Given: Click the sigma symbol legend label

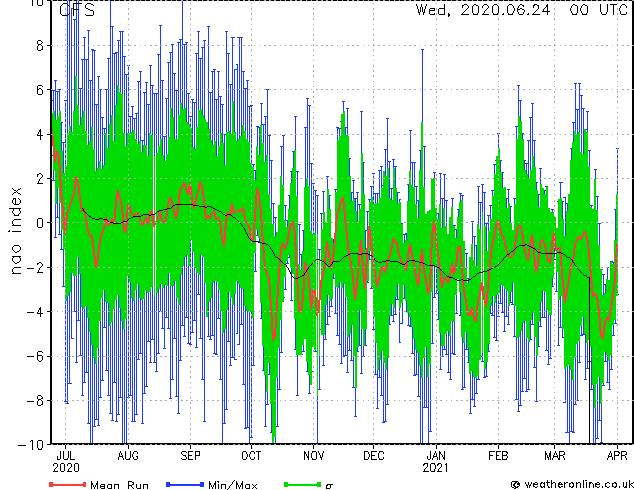Looking at the screenshot, I should 329,486.
